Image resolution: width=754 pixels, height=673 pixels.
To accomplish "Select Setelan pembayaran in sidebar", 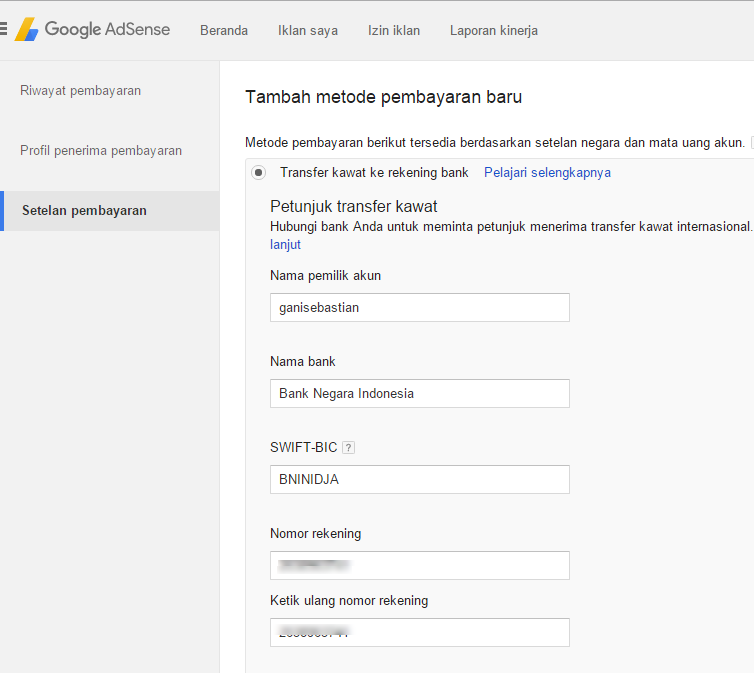I will (x=110, y=211).
